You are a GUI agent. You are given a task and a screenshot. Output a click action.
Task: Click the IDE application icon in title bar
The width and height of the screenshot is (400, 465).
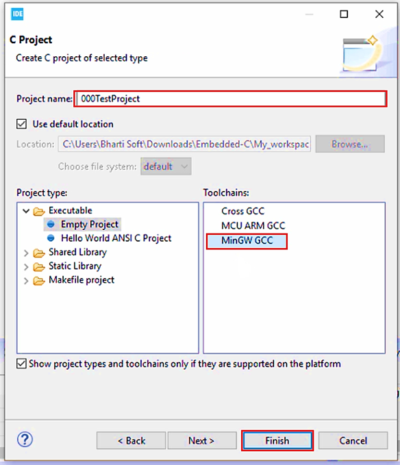17,14
